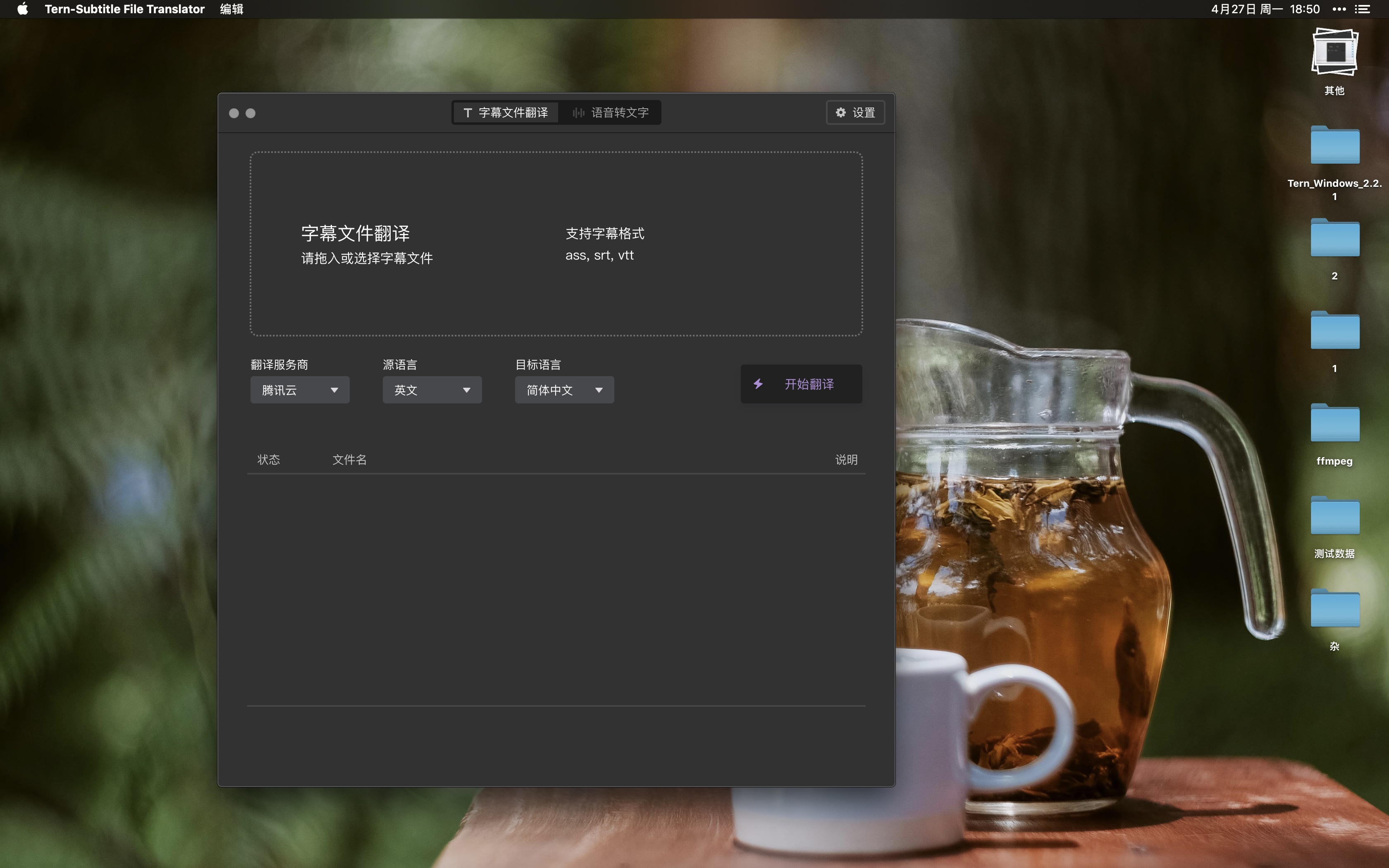
Task: Select the 测试数据 desktop folder
Action: coord(1334,517)
